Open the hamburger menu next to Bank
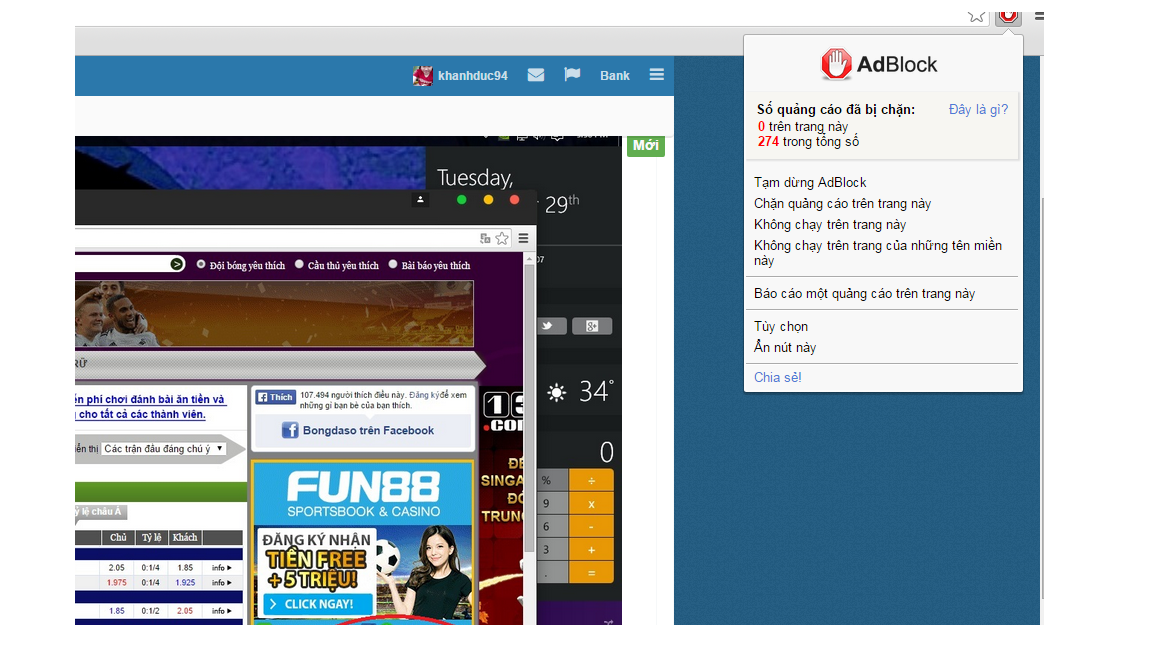The height and width of the screenshot is (648, 1152). coord(656,75)
